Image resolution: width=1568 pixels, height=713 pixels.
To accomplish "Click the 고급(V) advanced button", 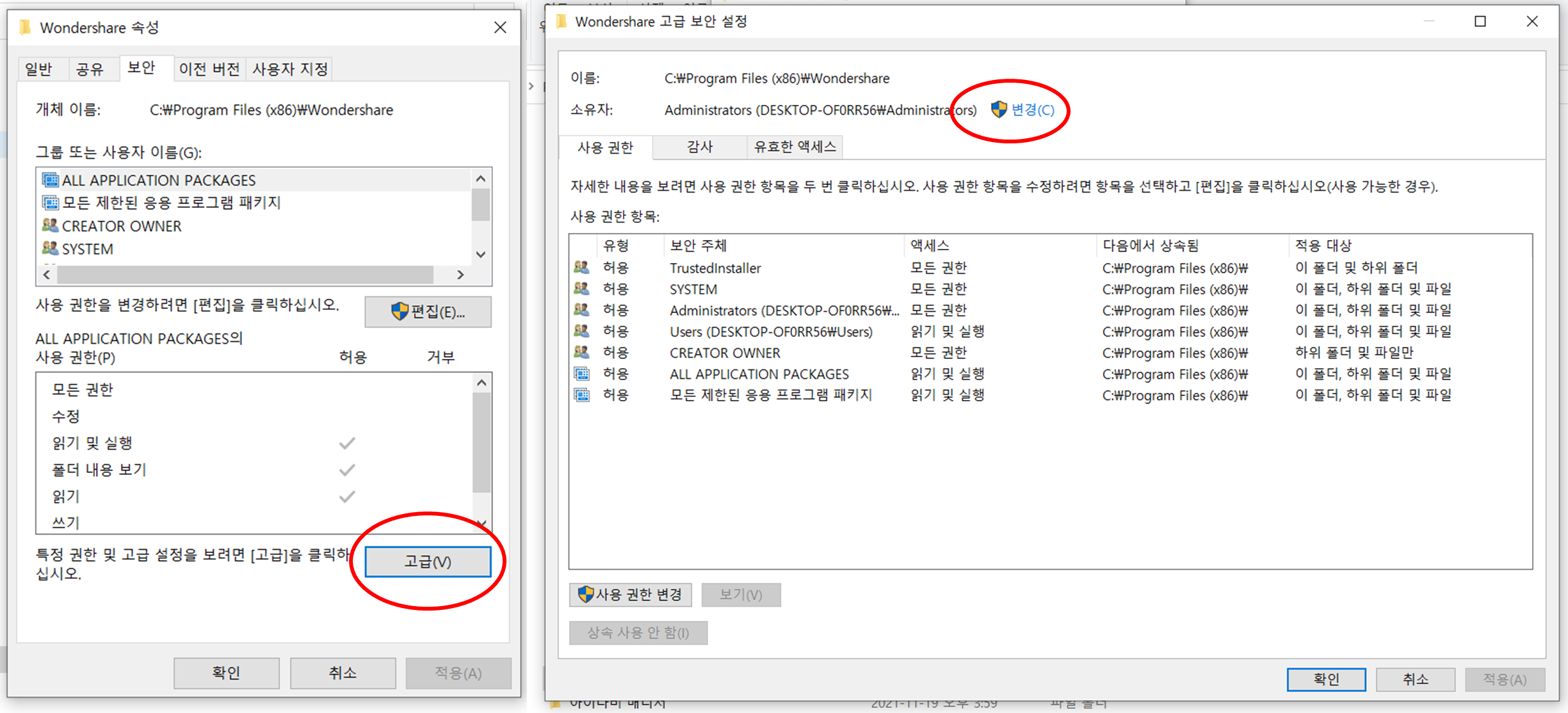I will 428,561.
